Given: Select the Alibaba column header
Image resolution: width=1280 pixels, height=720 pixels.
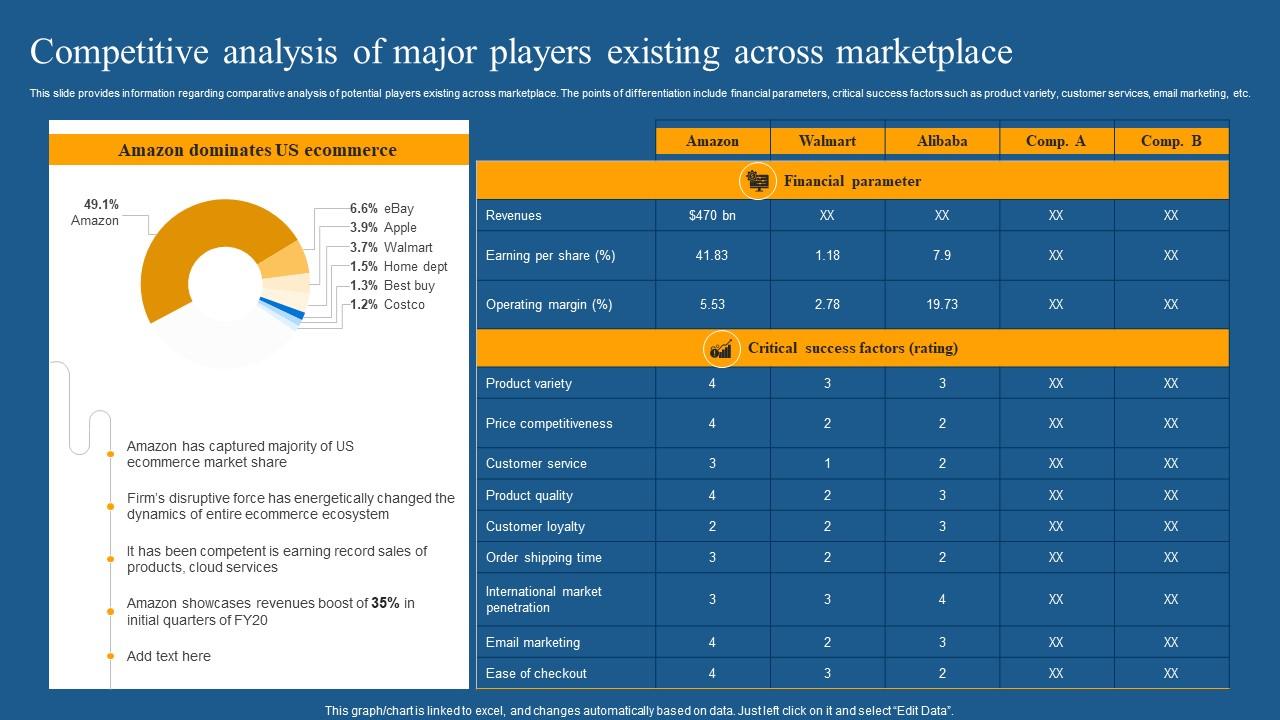Looking at the screenshot, I should point(941,141).
